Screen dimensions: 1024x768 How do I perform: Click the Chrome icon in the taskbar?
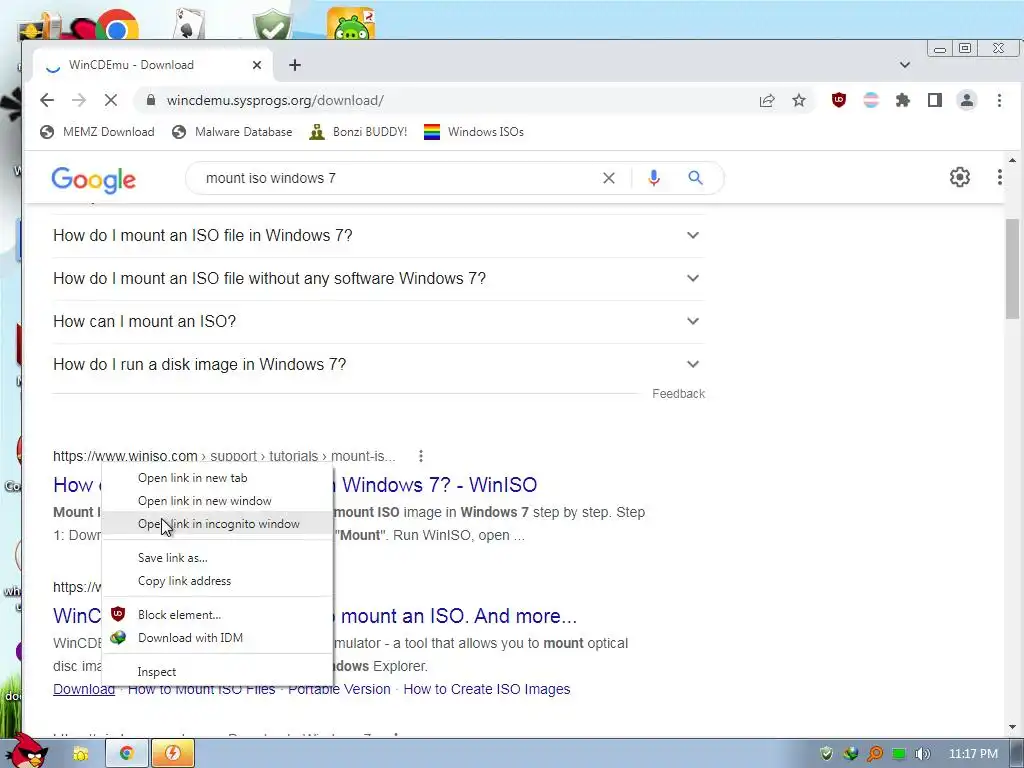pyautogui.click(x=127, y=753)
